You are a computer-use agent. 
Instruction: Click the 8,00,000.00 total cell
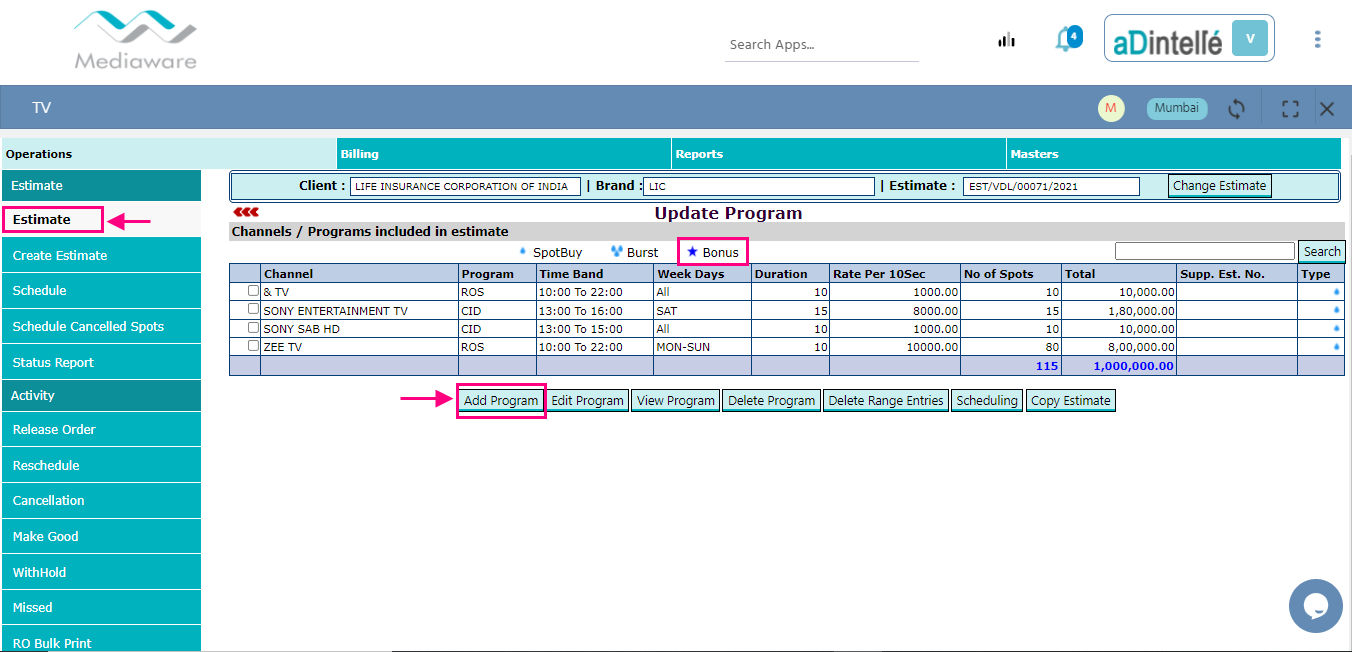(1118, 347)
